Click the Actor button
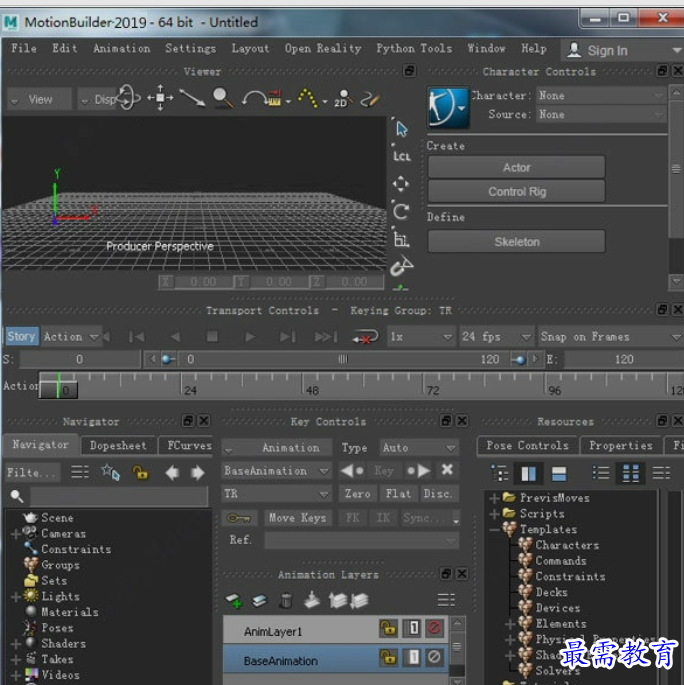684x685 pixels. click(x=517, y=167)
